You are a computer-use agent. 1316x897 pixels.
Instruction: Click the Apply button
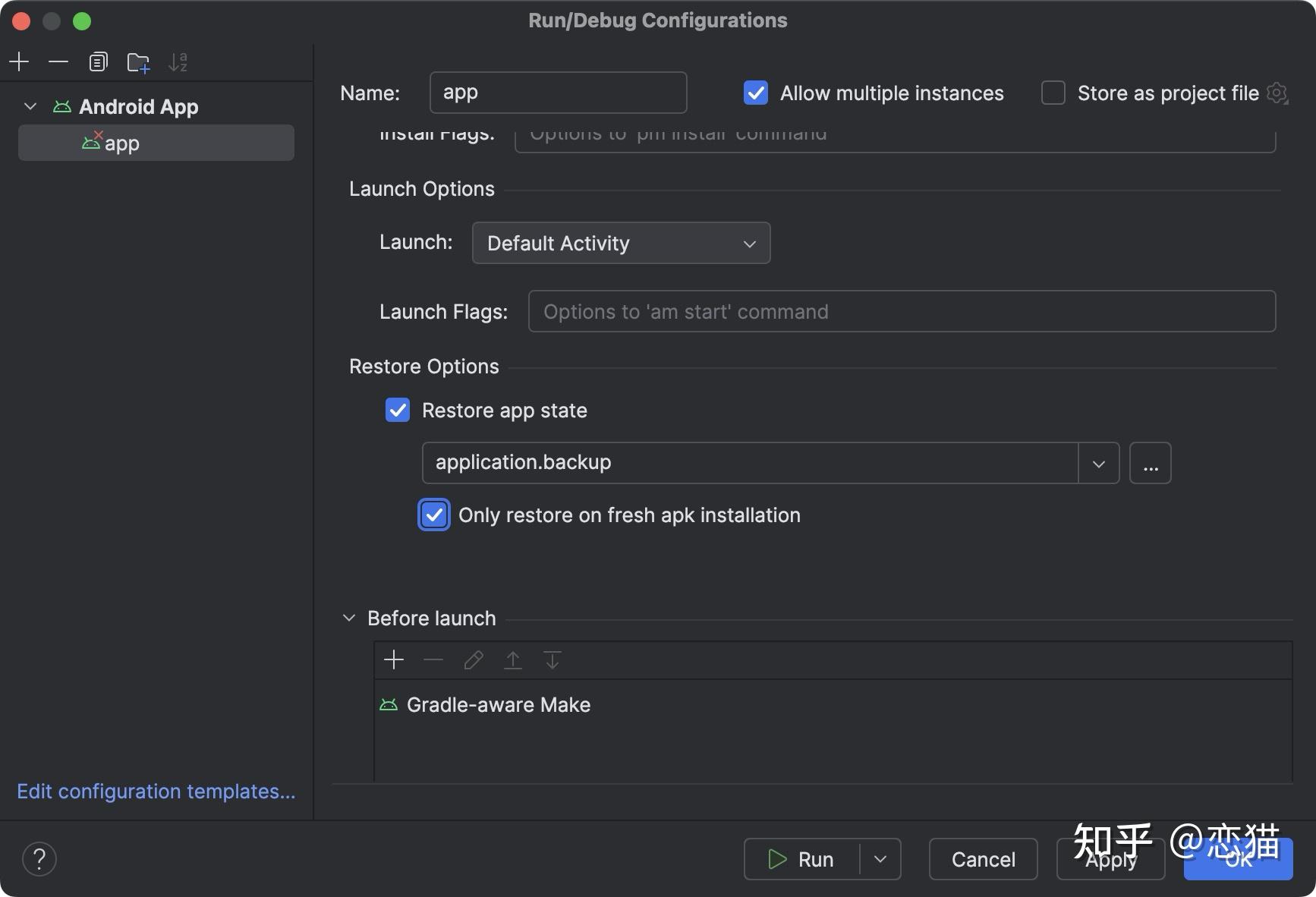click(x=1110, y=859)
